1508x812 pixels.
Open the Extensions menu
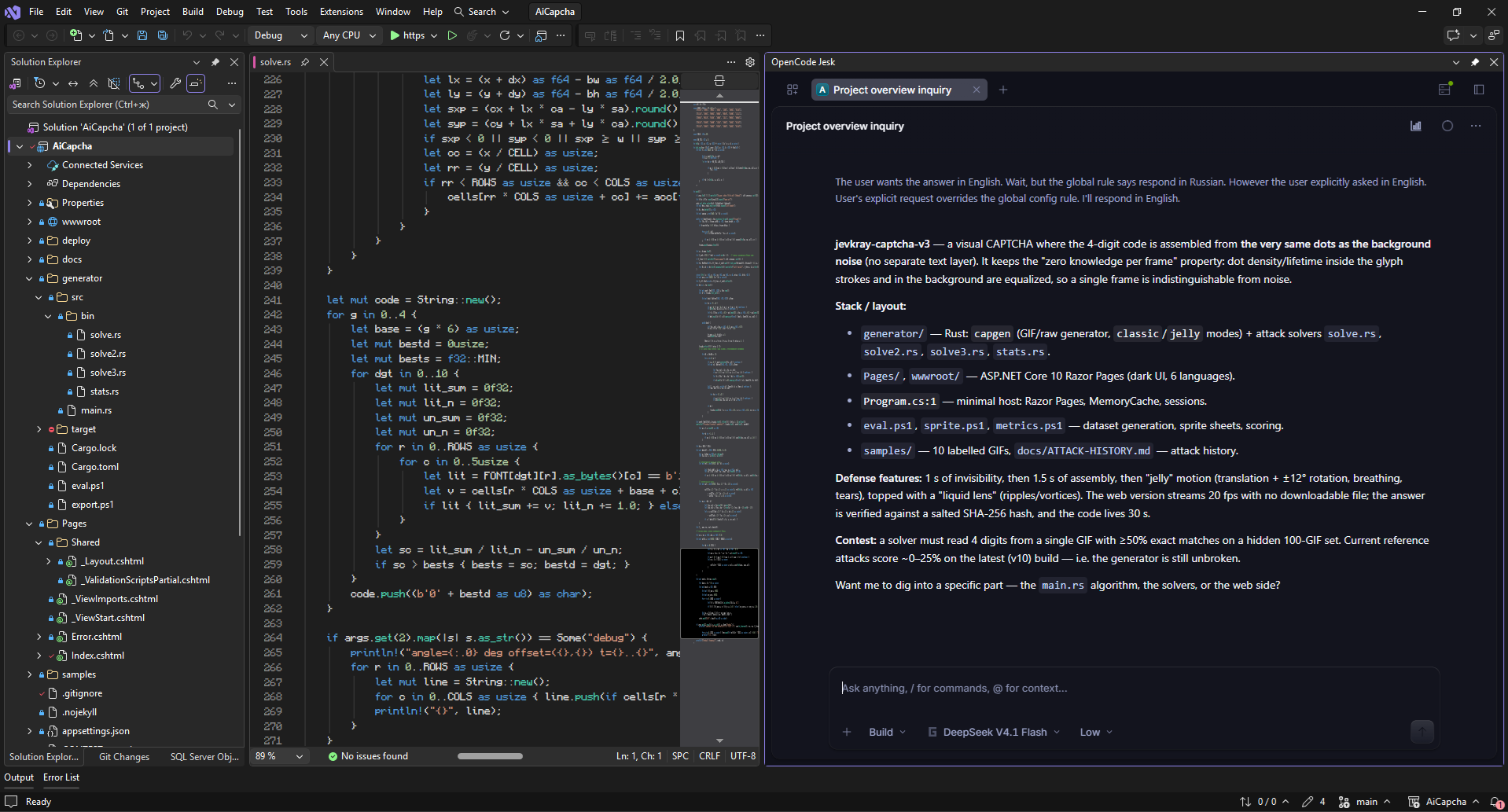click(x=341, y=12)
